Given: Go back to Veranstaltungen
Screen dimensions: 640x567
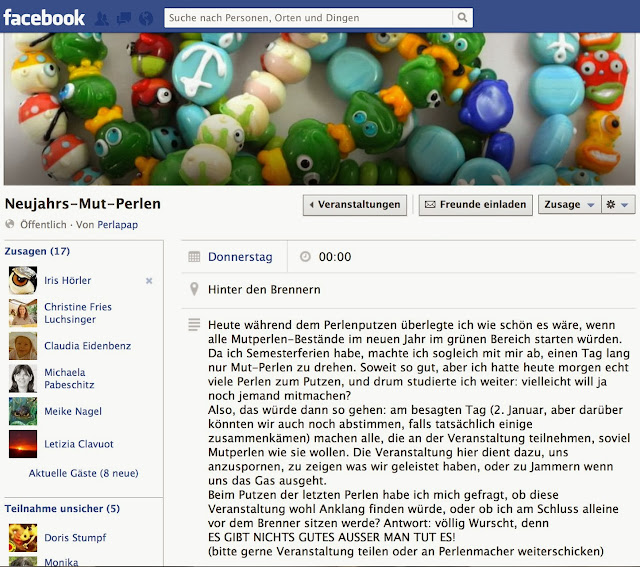Looking at the screenshot, I should [x=355, y=205].
